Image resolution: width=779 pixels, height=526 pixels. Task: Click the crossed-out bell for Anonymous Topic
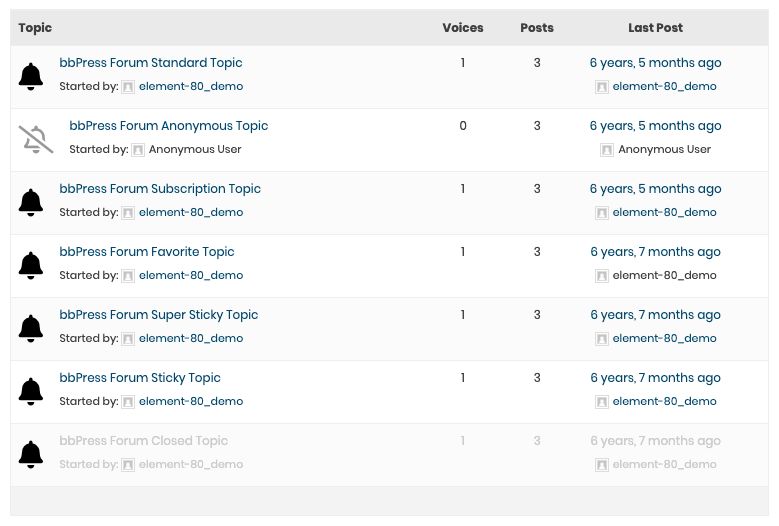(36, 140)
